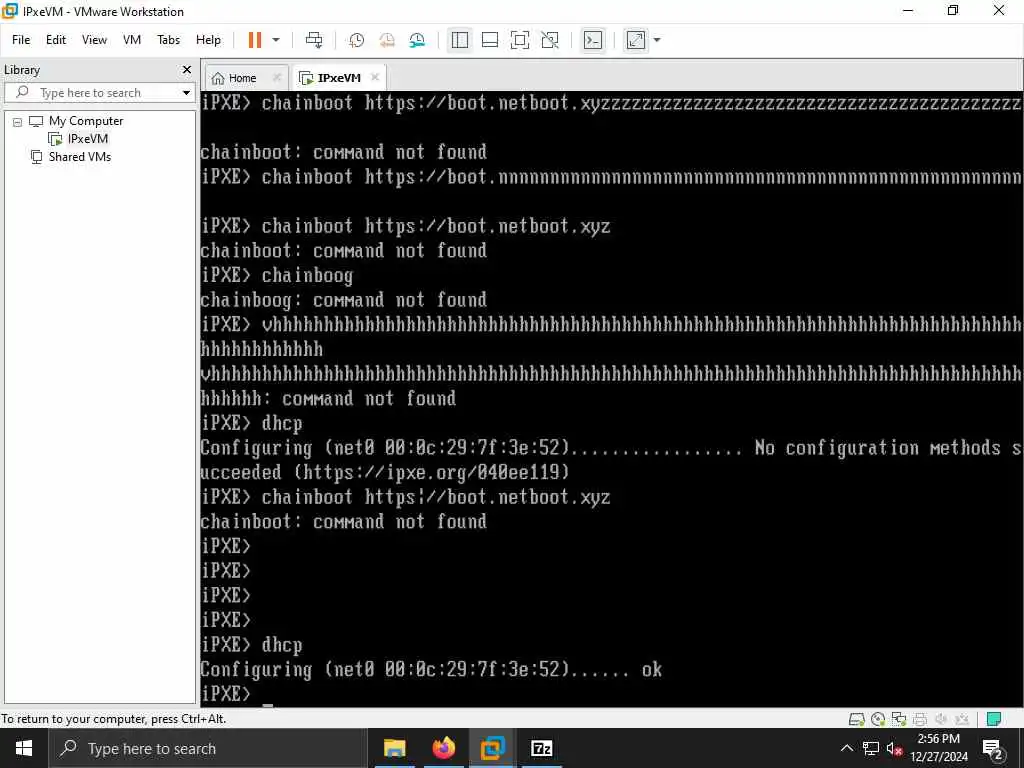Toggle the library sidebar view icon
Viewport: 1024px width, 768px height.
click(460, 40)
